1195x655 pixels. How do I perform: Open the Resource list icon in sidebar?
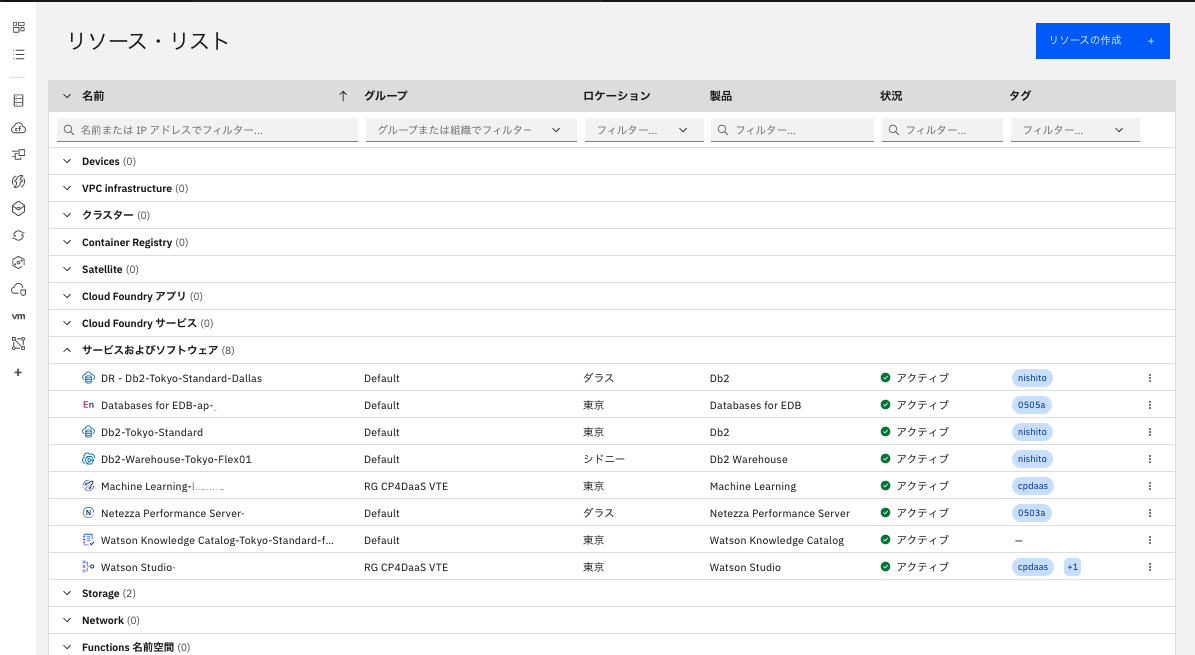pos(18,55)
